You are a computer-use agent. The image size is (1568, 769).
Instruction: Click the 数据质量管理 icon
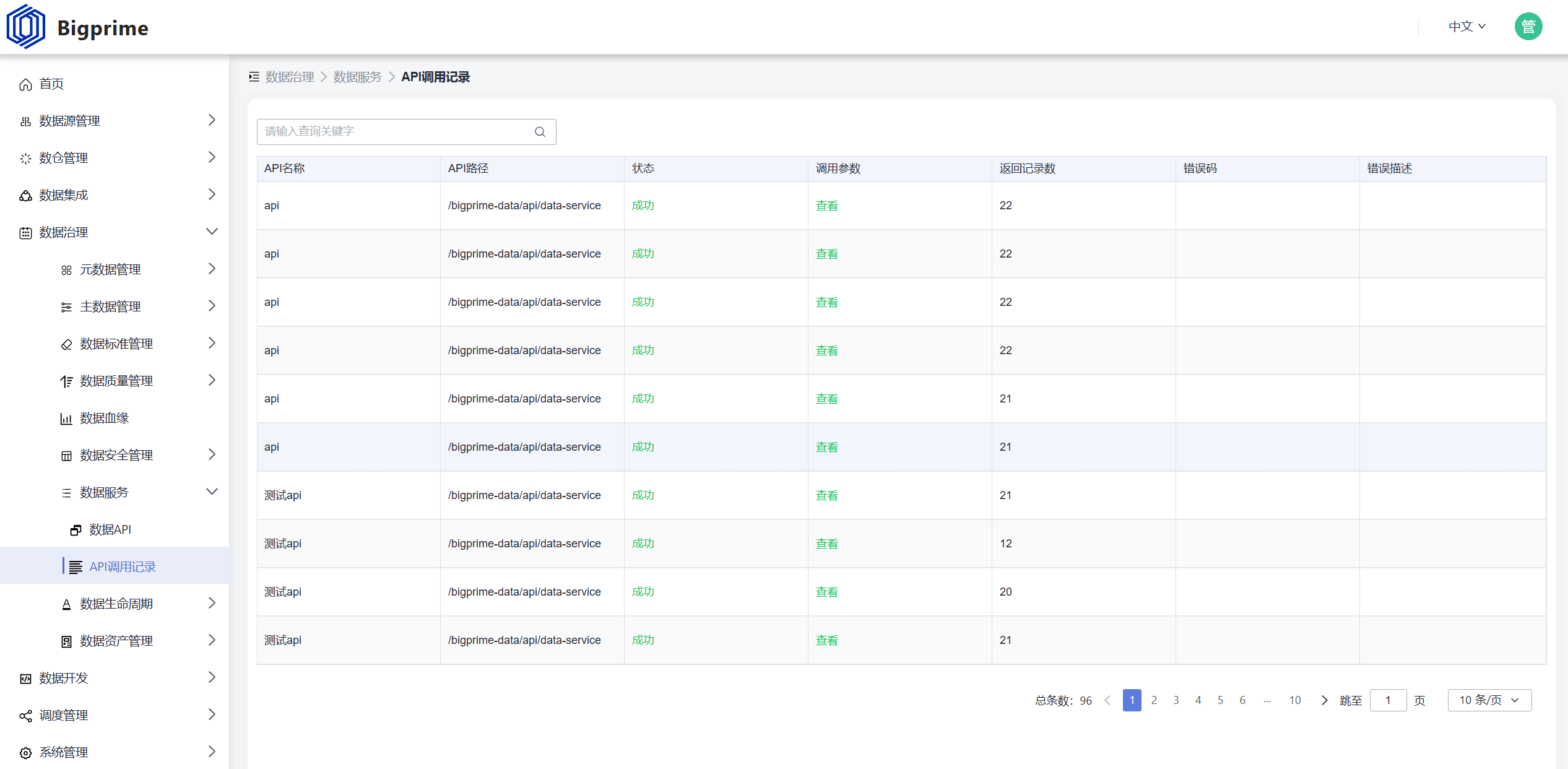point(66,381)
